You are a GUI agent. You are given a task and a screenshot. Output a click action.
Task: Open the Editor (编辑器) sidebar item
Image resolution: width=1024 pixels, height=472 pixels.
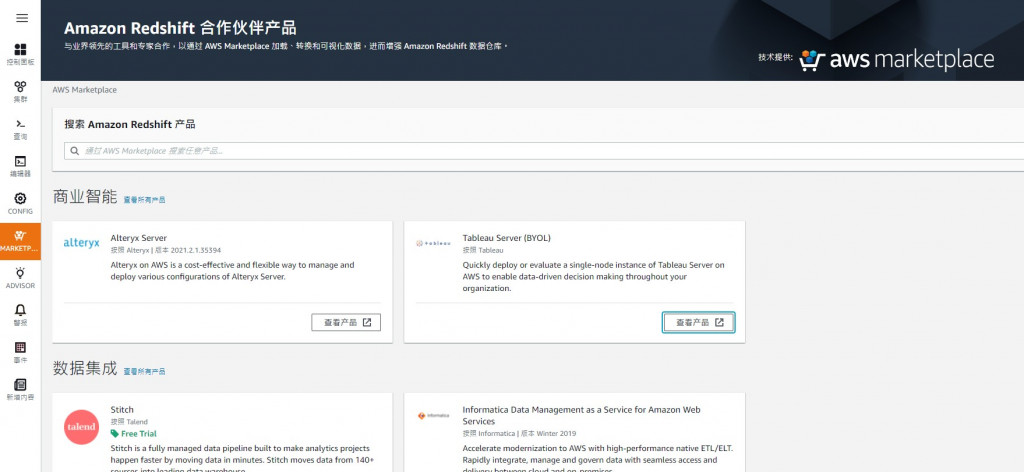coord(20,166)
